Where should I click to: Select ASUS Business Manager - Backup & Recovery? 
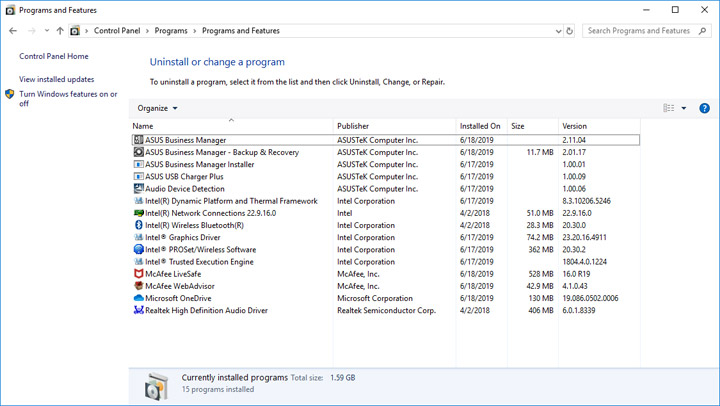222,152
